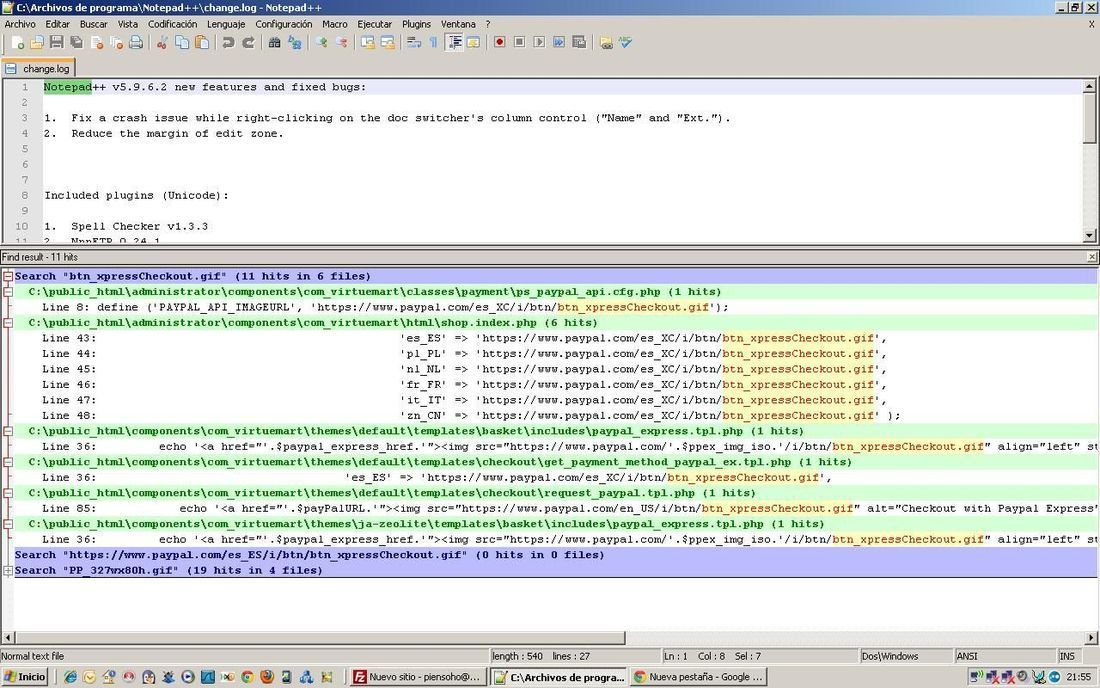Viewport: 1100px width, 688px height.
Task: Collapse the "btn_xpressCheckout.gif" search results node
Action: (x=8, y=276)
